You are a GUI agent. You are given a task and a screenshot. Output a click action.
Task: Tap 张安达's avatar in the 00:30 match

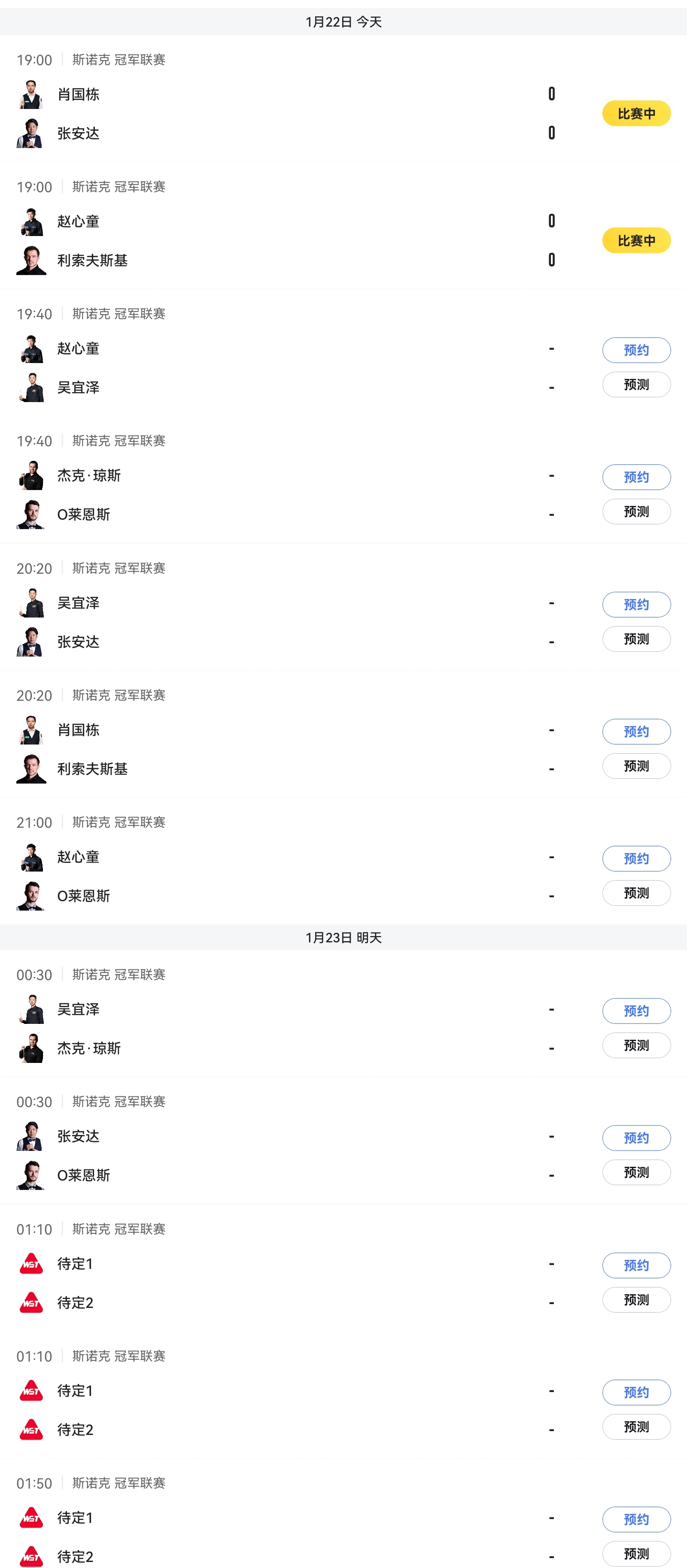click(31, 1136)
